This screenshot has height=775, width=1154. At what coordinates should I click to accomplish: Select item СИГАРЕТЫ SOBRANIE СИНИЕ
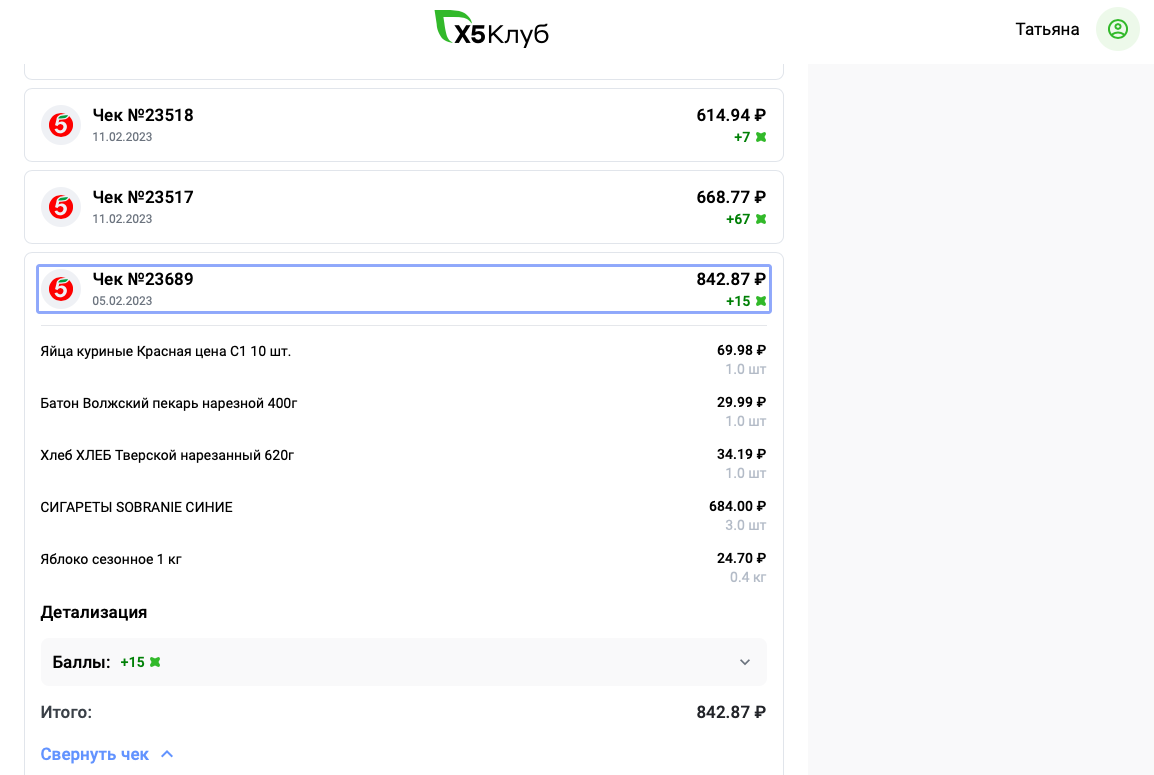(x=136, y=507)
